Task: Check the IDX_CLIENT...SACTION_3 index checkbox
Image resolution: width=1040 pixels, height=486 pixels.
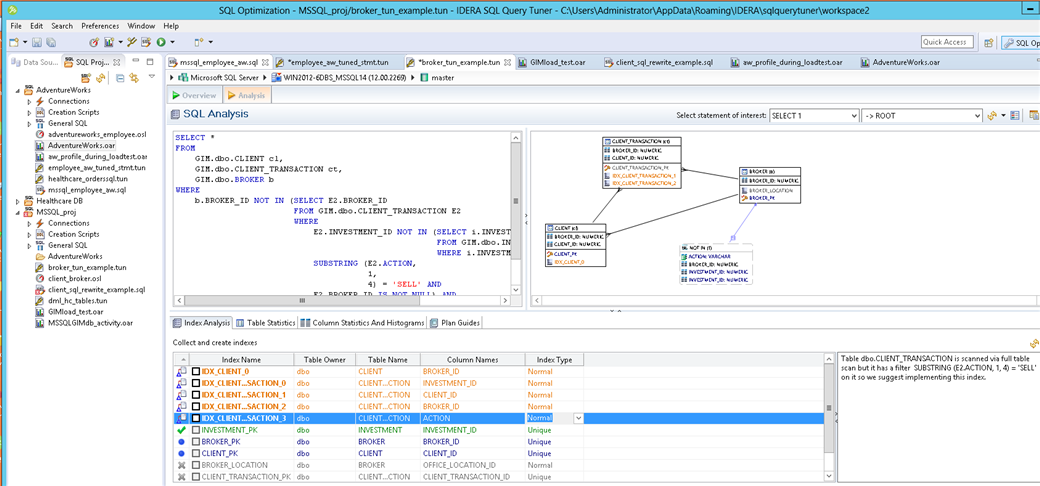Action: (x=196, y=418)
